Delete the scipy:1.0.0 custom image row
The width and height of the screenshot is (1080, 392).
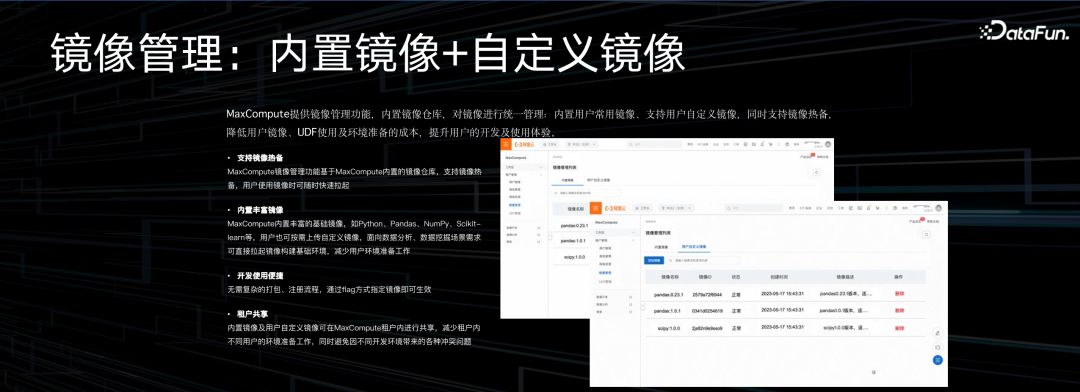(x=899, y=329)
